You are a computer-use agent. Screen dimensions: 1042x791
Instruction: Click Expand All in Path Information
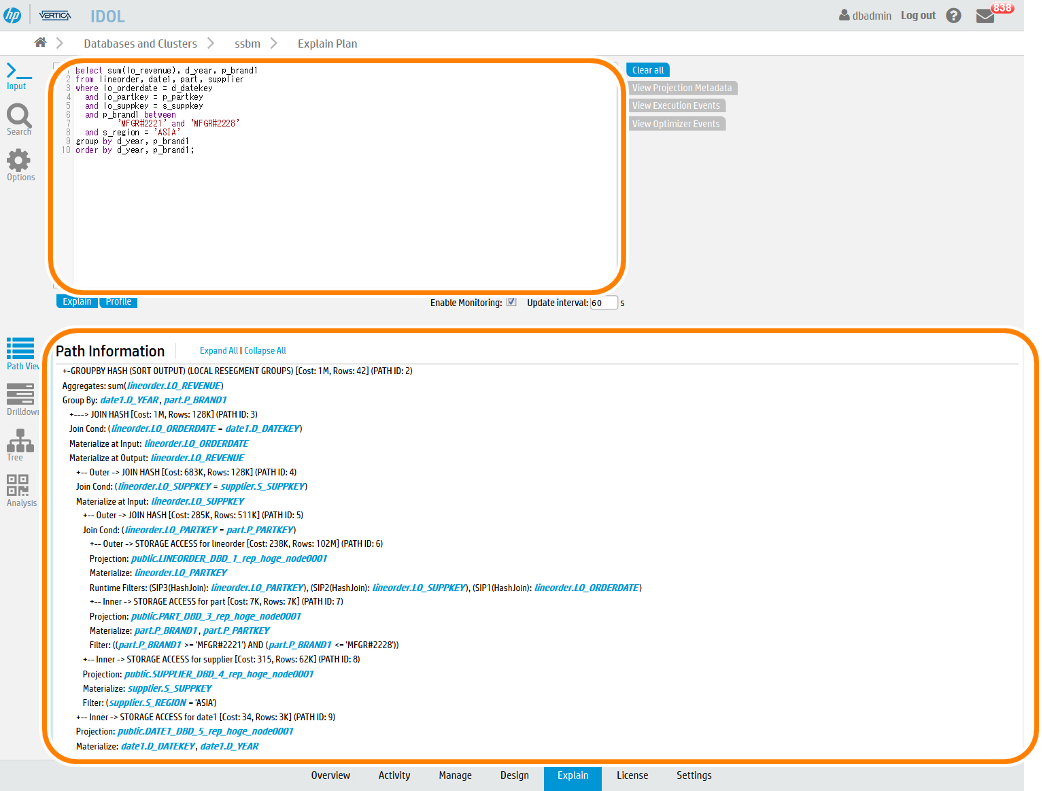[218, 351]
